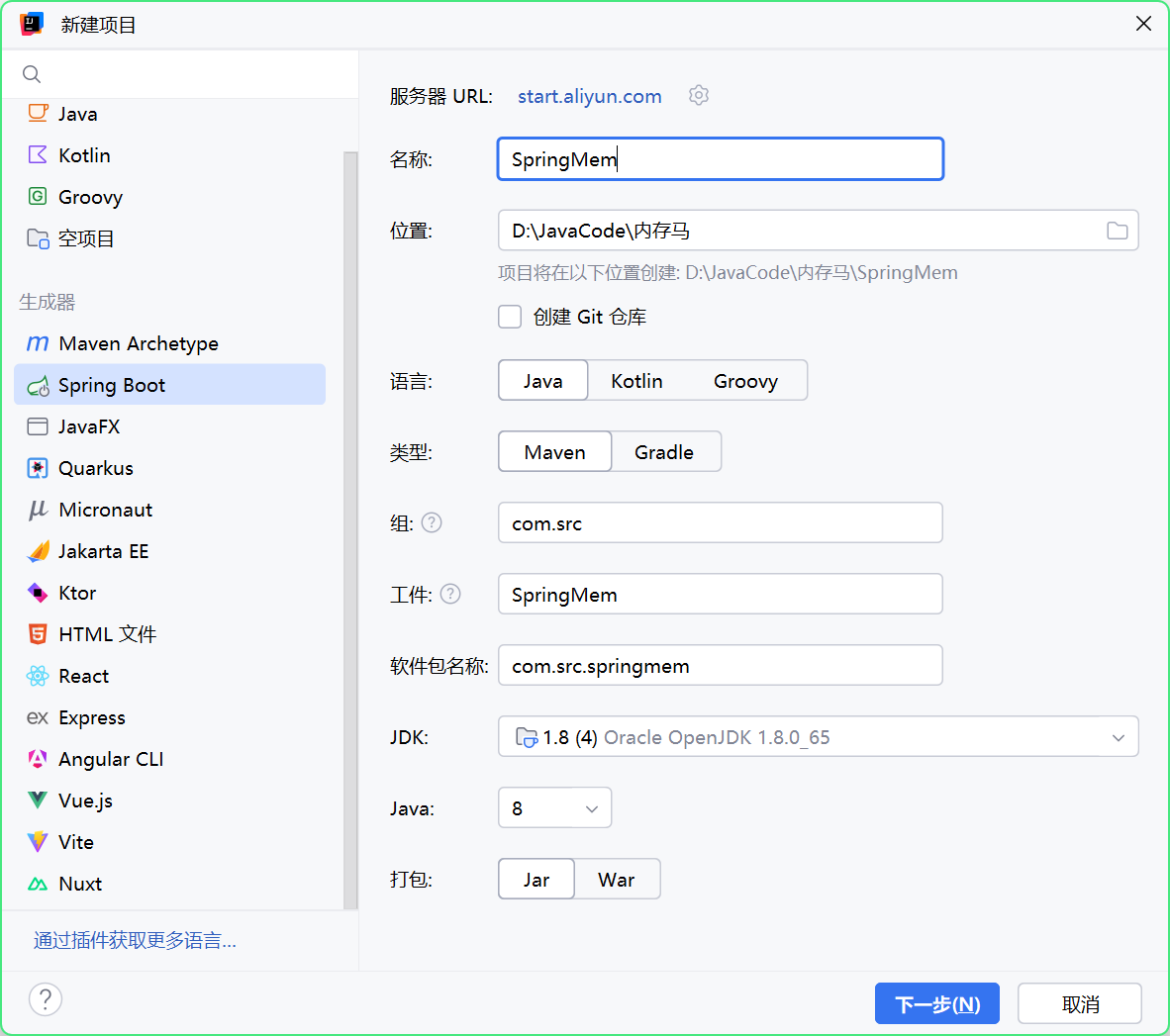Image resolution: width=1170 pixels, height=1036 pixels.
Task: Select War packaging
Action: point(617,879)
